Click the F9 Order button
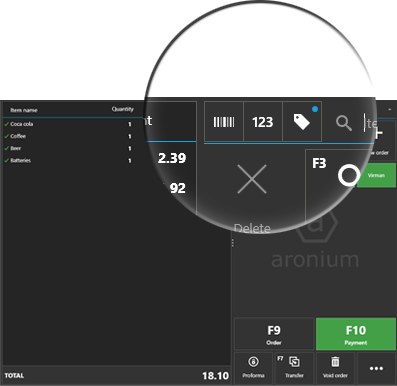Viewport: 397px width, 386px height. pos(274,334)
